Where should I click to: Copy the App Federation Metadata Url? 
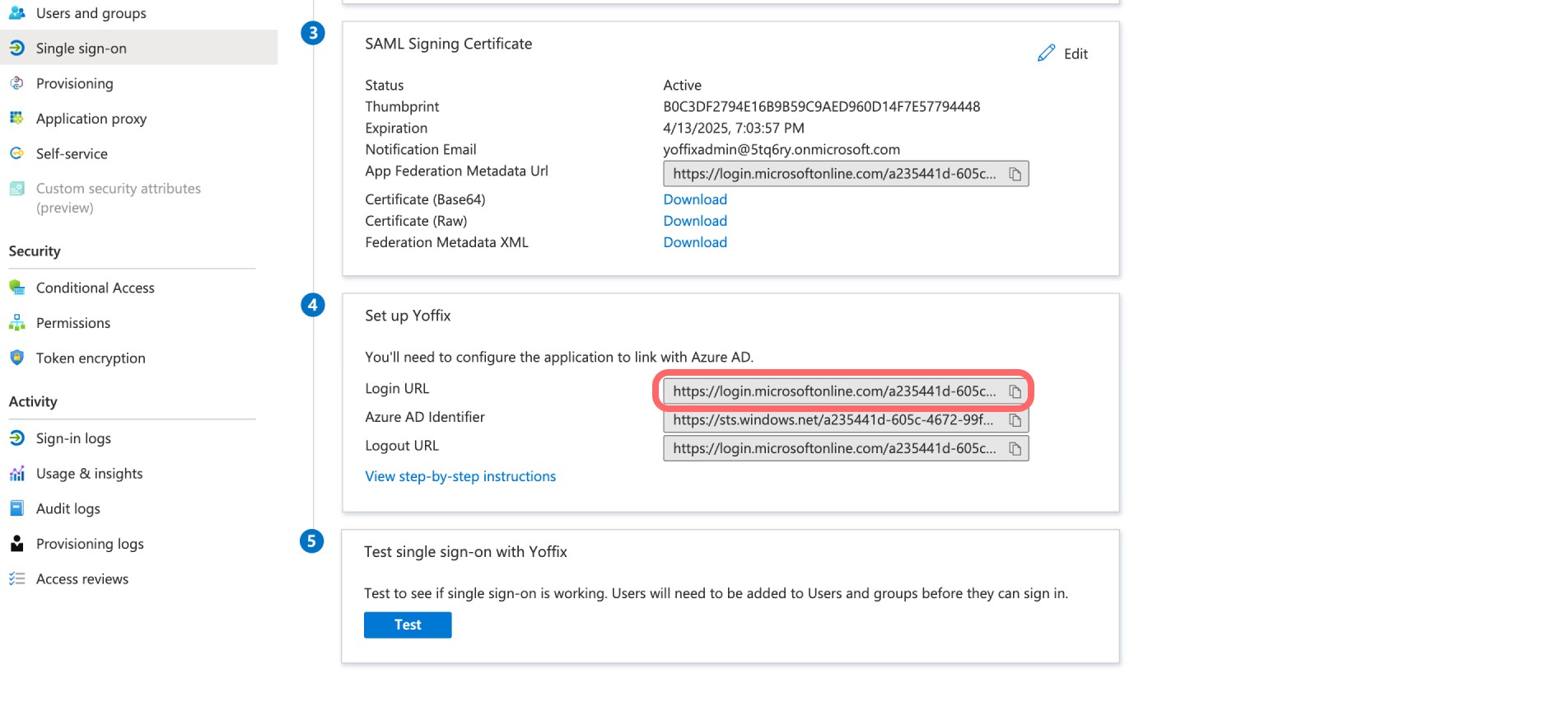[1015, 174]
